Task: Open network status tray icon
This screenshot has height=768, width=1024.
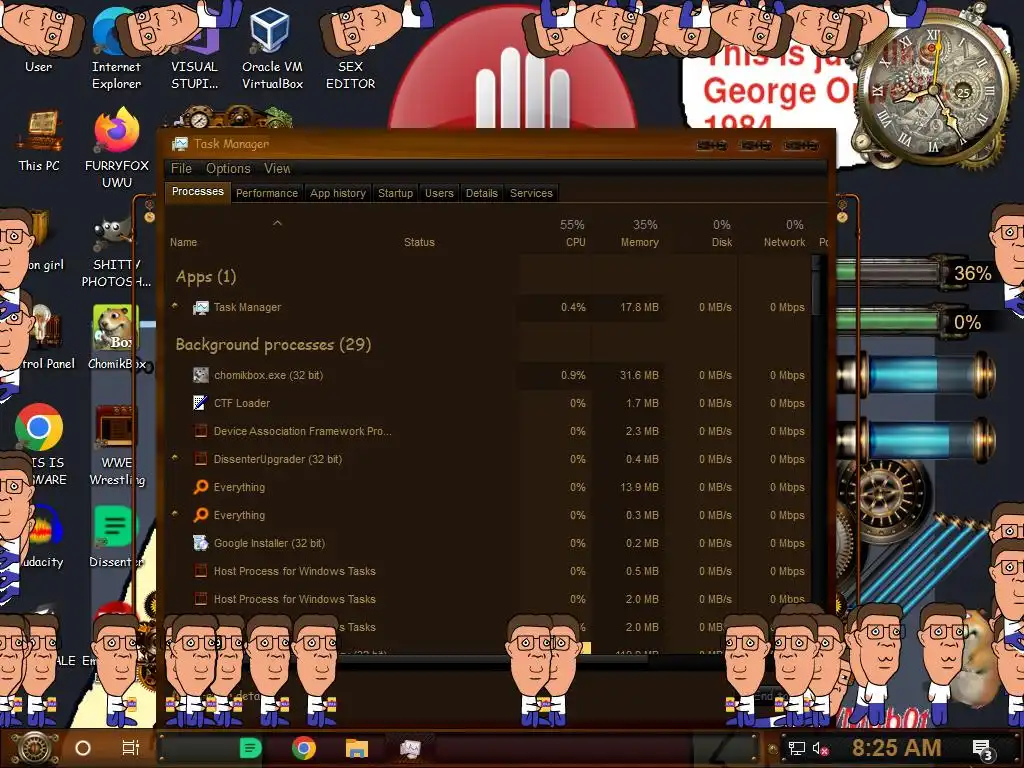Action: point(796,749)
